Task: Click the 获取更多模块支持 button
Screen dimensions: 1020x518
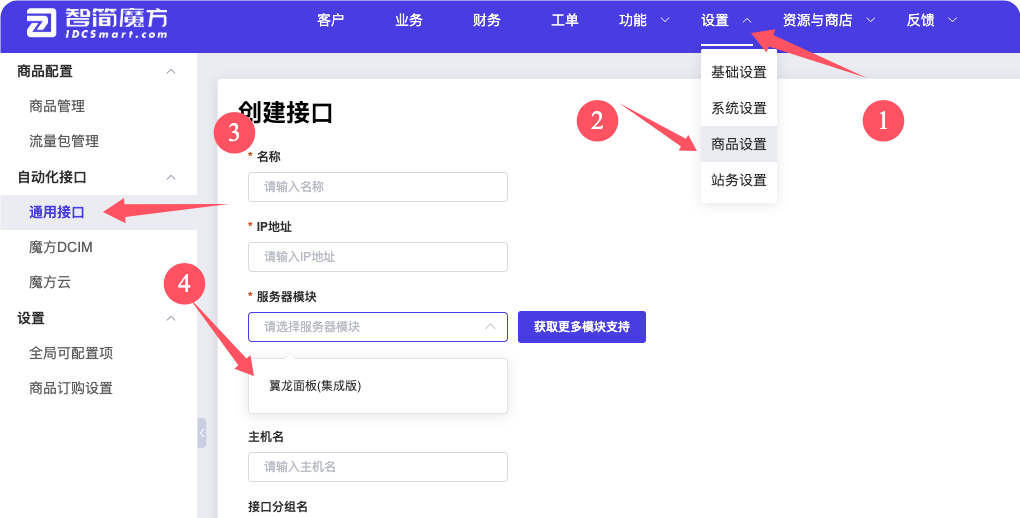Action: point(581,327)
